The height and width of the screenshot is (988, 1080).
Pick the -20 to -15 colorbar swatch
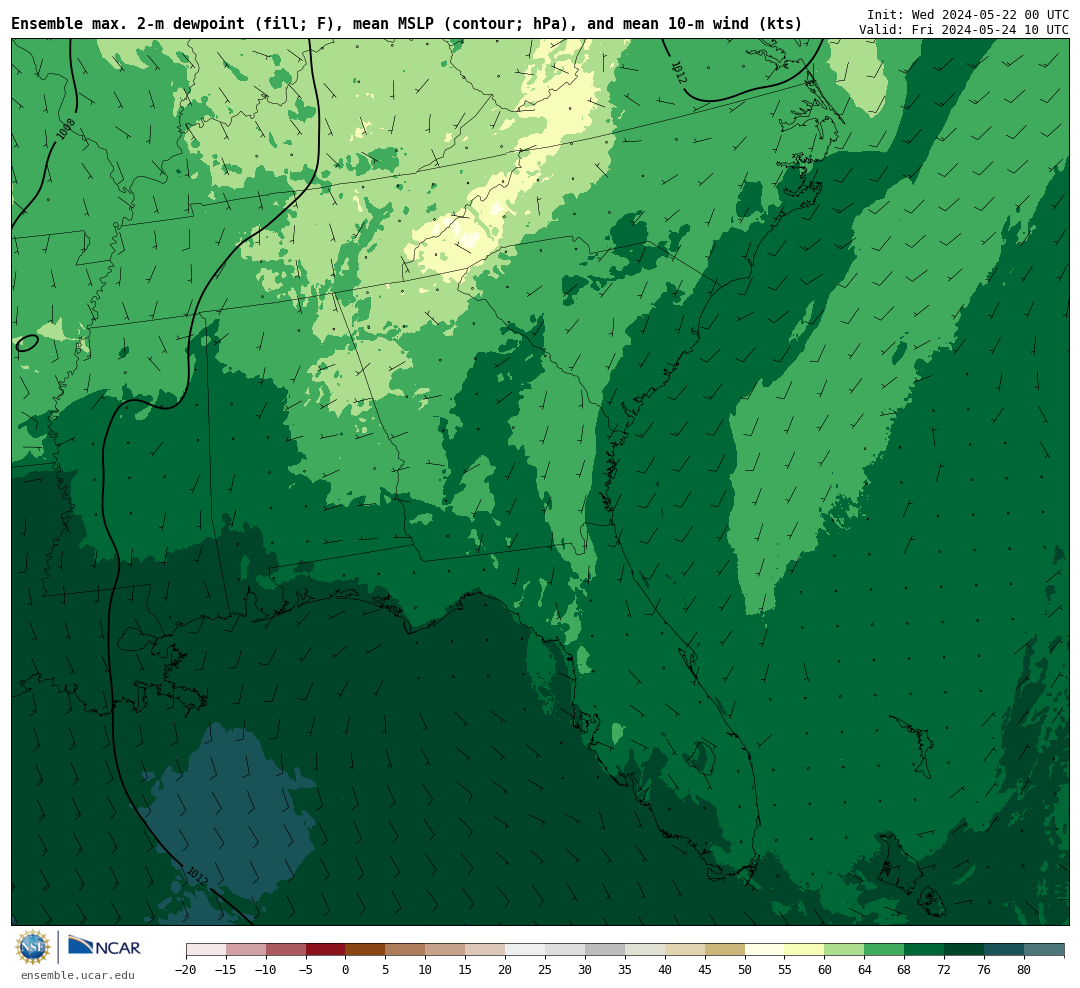tap(206, 950)
